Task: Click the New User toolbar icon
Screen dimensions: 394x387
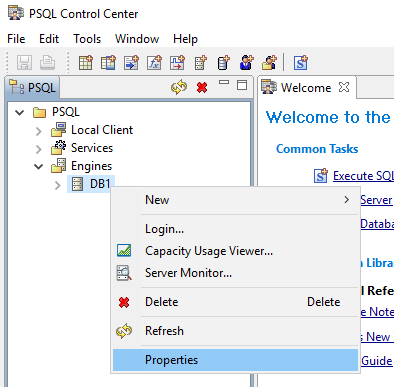Action: pos(246,62)
